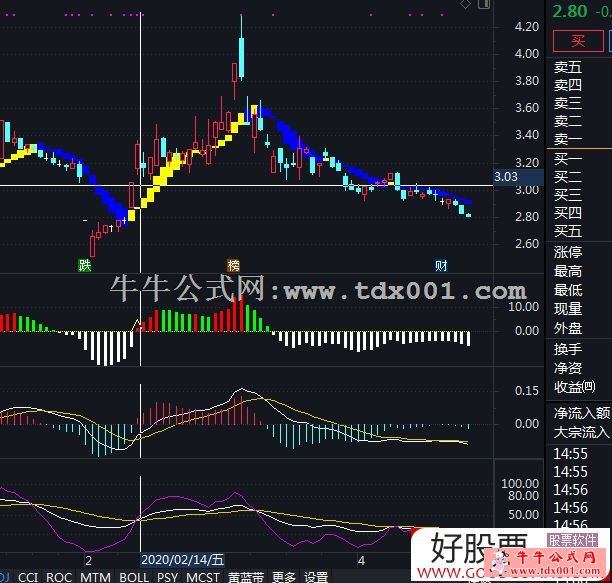This screenshot has width=612, height=583.
Task: Click the 涨停 limit-up label
Action: click(x=568, y=252)
